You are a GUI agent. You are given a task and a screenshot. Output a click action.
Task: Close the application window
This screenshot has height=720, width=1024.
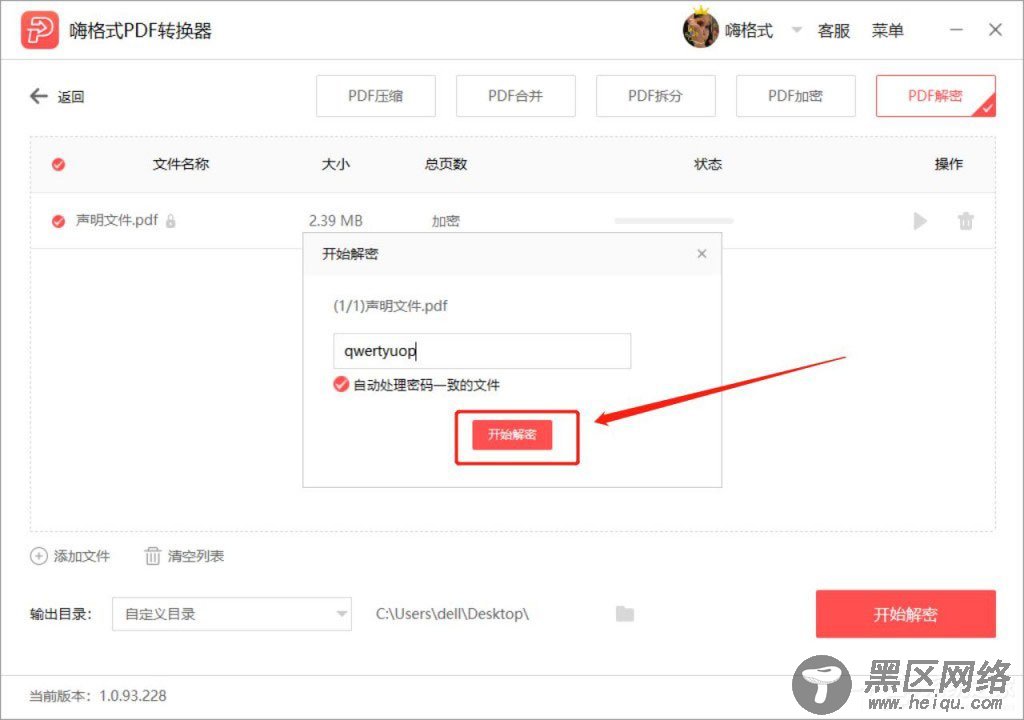point(995,30)
